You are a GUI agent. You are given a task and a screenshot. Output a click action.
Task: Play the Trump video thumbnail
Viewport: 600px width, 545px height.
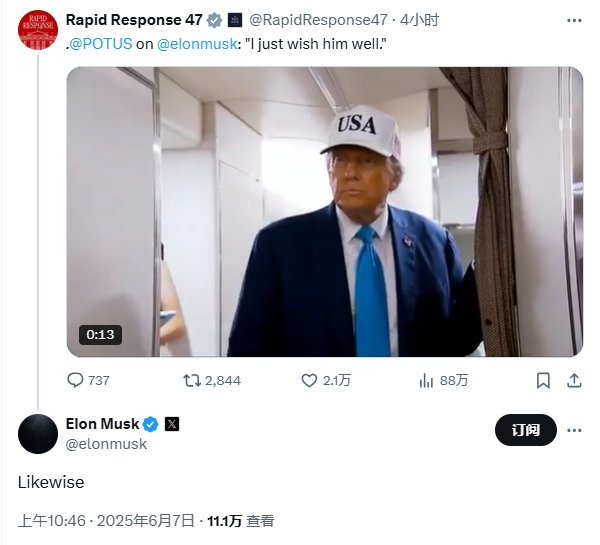pos(325,212)
